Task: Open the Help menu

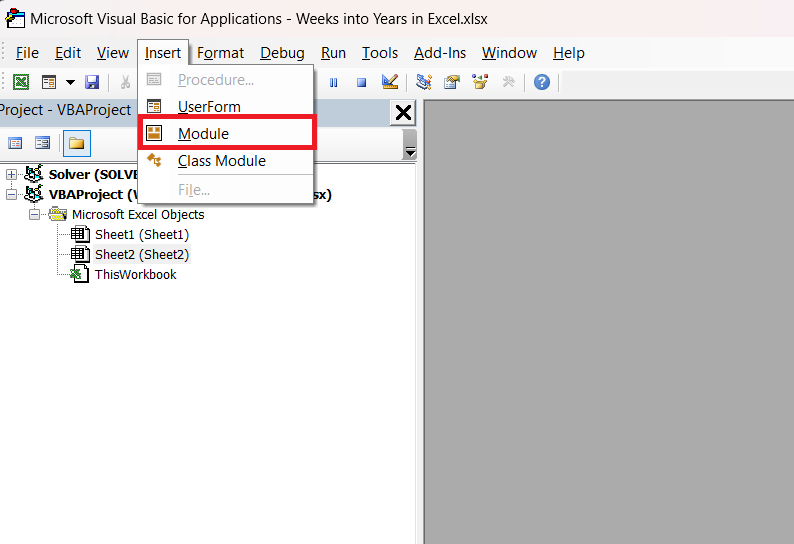Action: [569, 53]
